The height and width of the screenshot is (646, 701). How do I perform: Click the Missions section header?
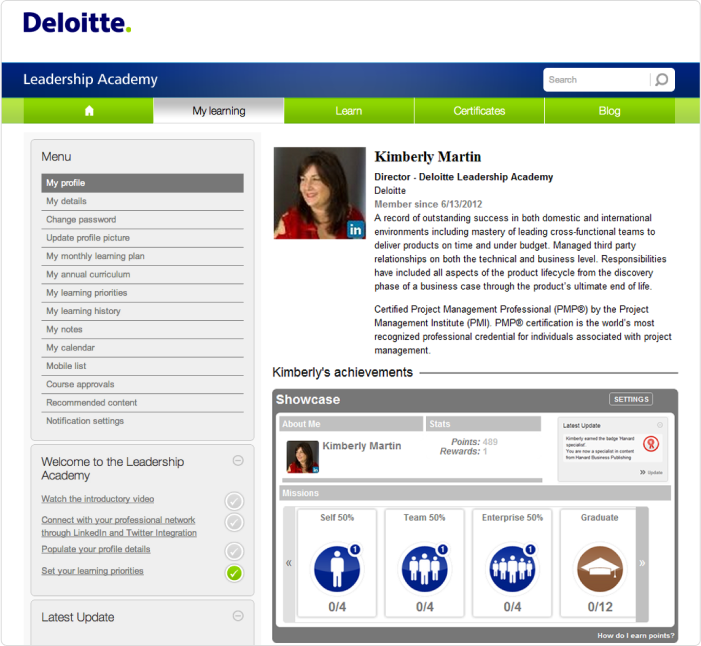tap(475, 493)
